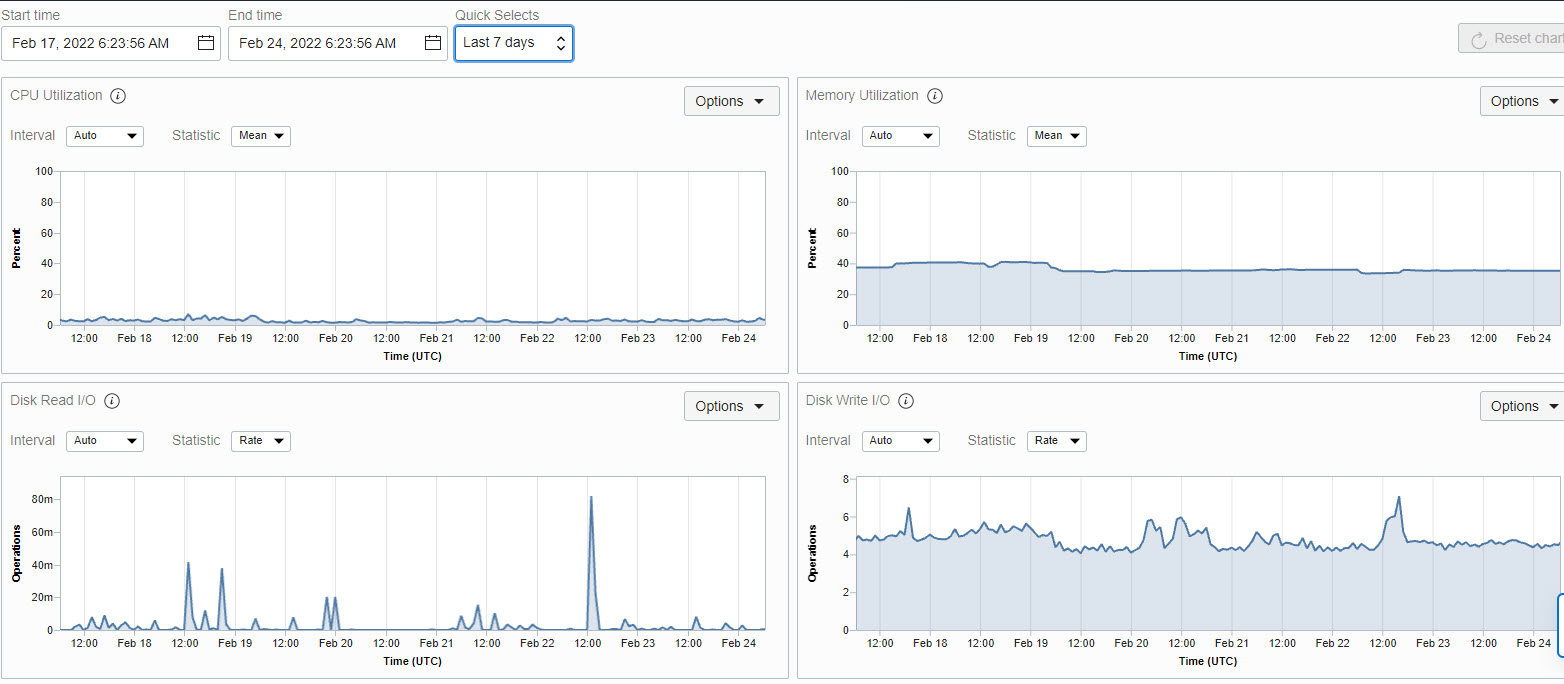Open the CPU Utilization Options menu
Viewport: 1564px width, 684px height.
tap(731, 101)
